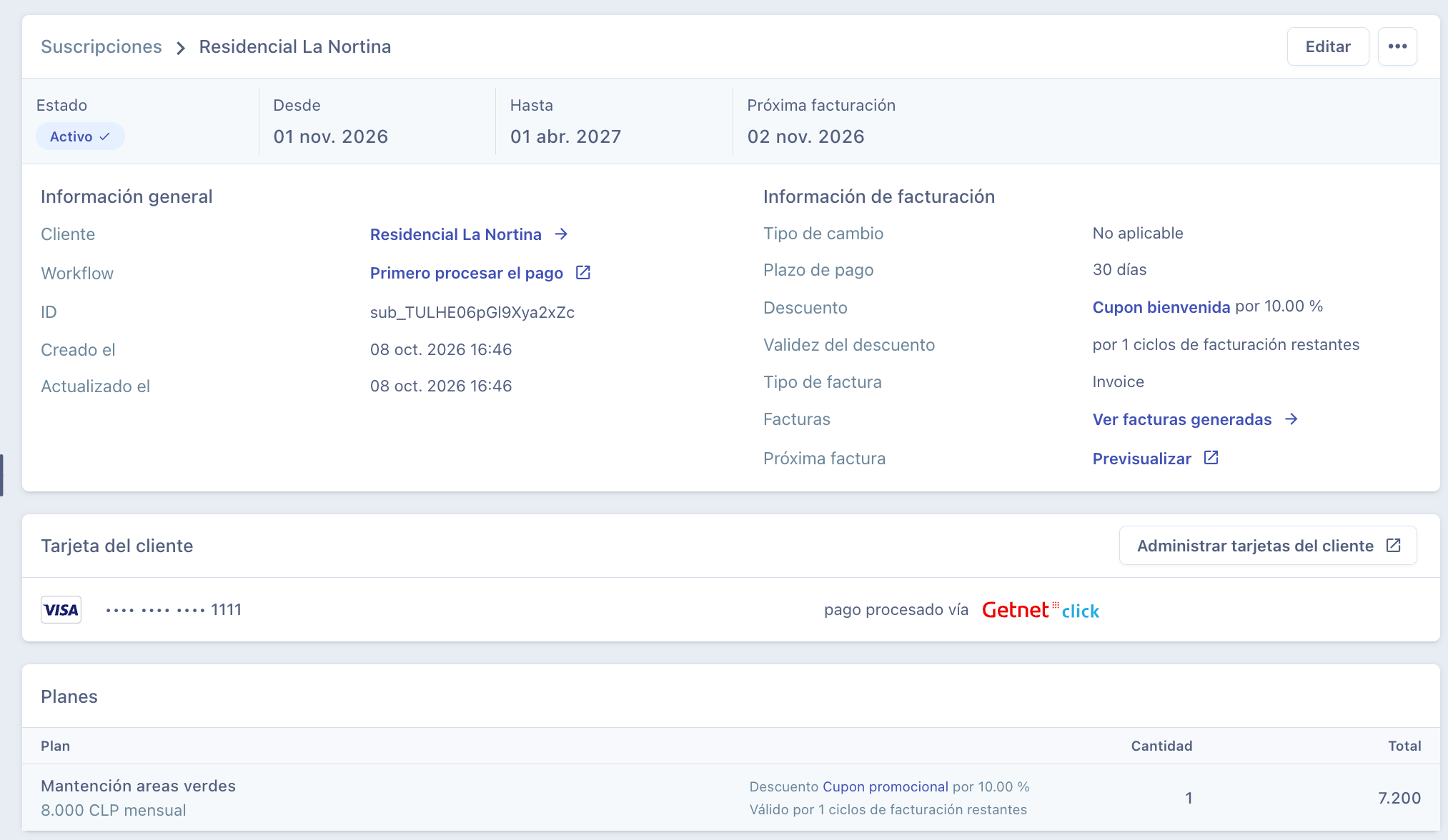This screenshot has height=840, width=1448.
Task: Click the Cantidad column header
Action: coord(1162,746)
